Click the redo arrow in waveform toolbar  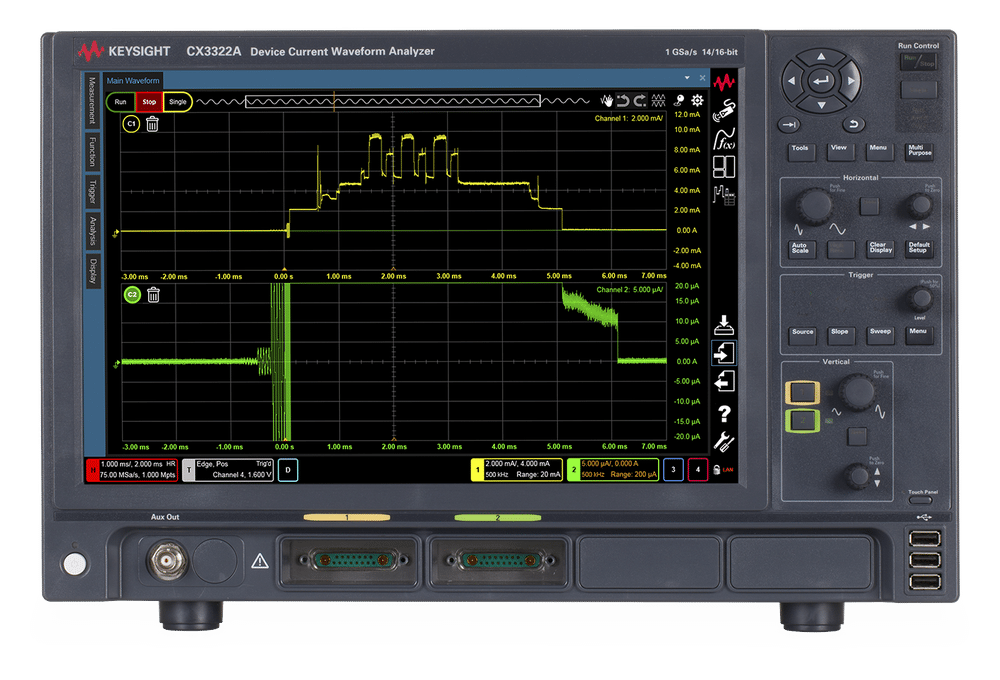point(640,101)
